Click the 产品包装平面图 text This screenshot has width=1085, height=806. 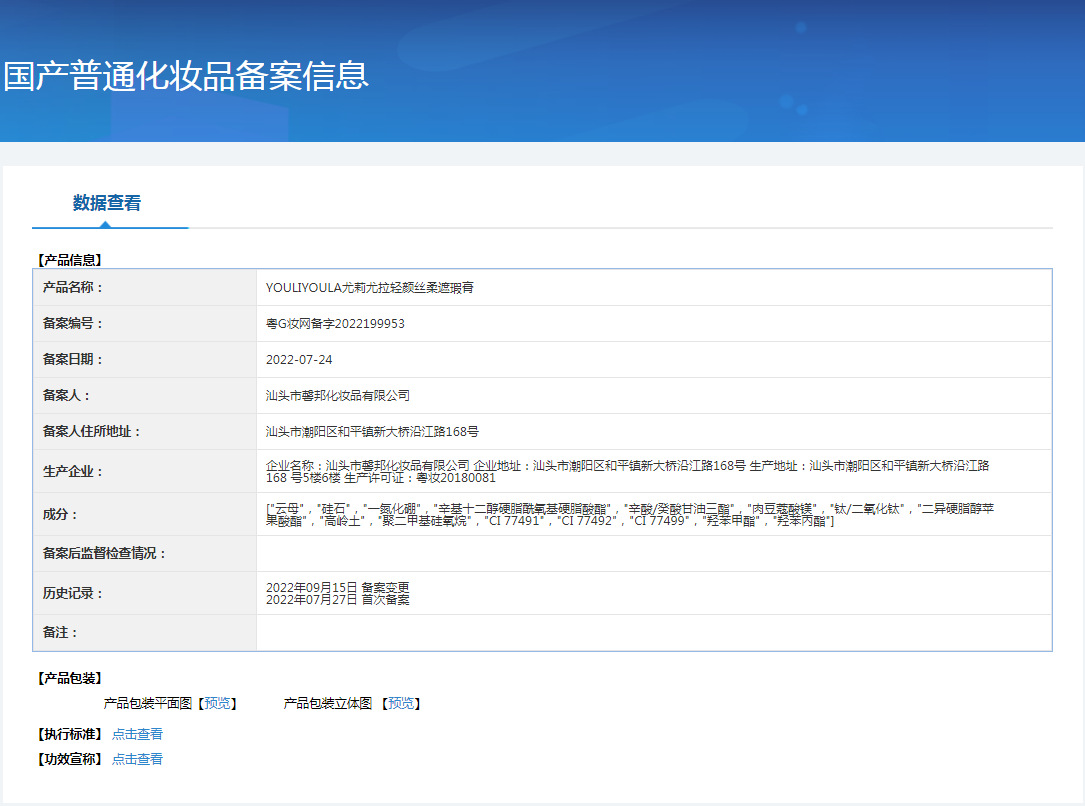(147, 704)
